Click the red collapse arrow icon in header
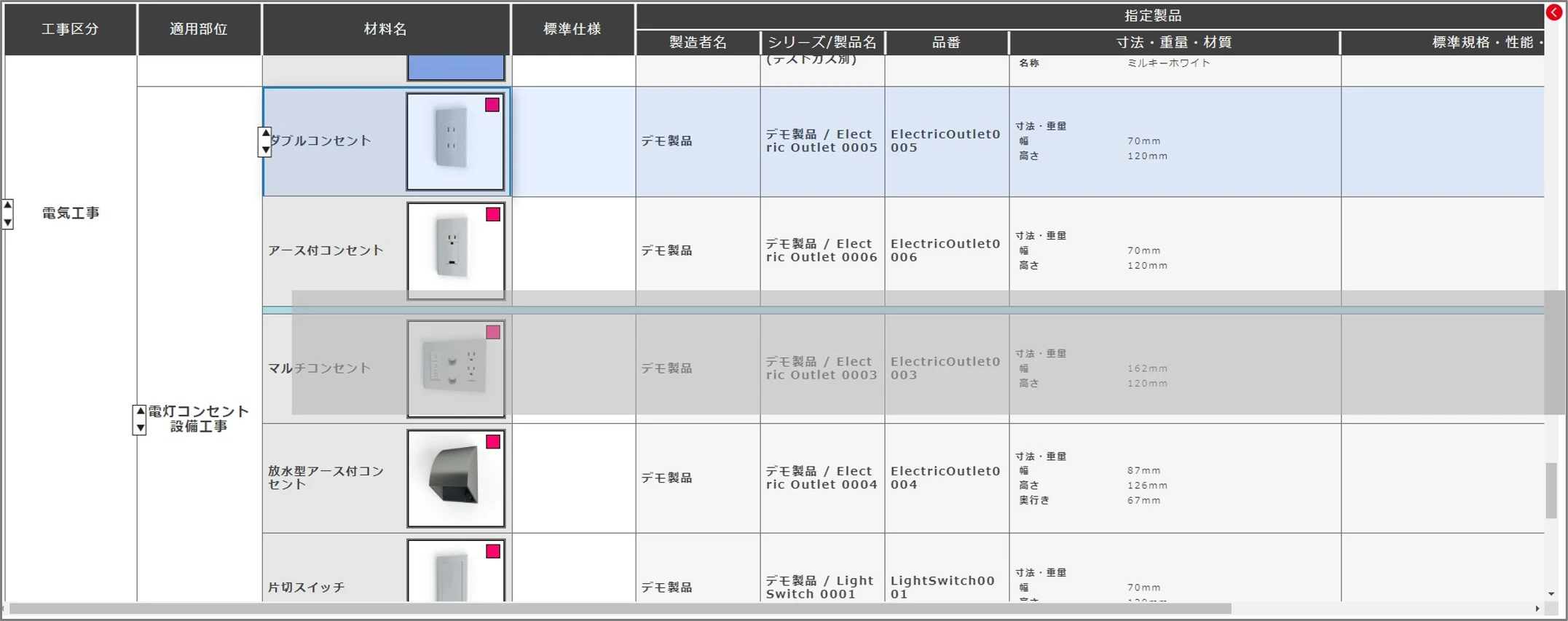This screenshot has width=1568, height=621. pyautogui.click(x=1554, y=12)
